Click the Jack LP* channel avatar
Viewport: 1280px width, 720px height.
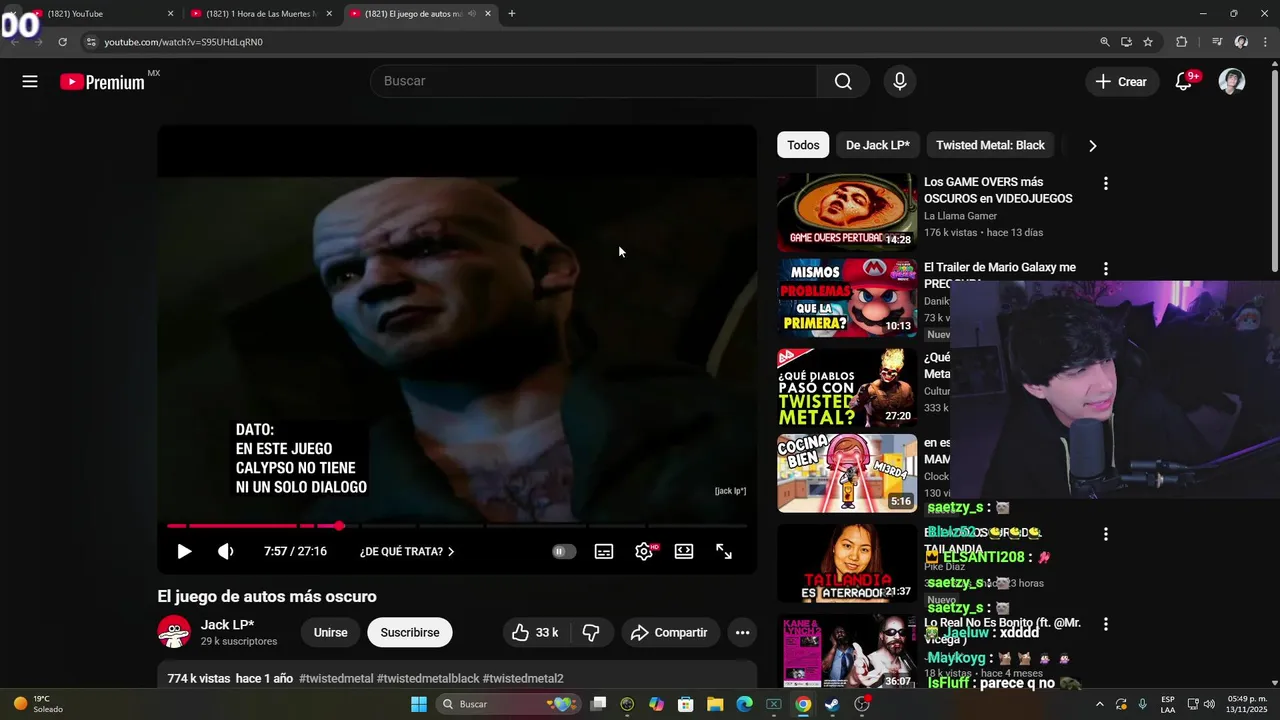(x=174, y=632)
